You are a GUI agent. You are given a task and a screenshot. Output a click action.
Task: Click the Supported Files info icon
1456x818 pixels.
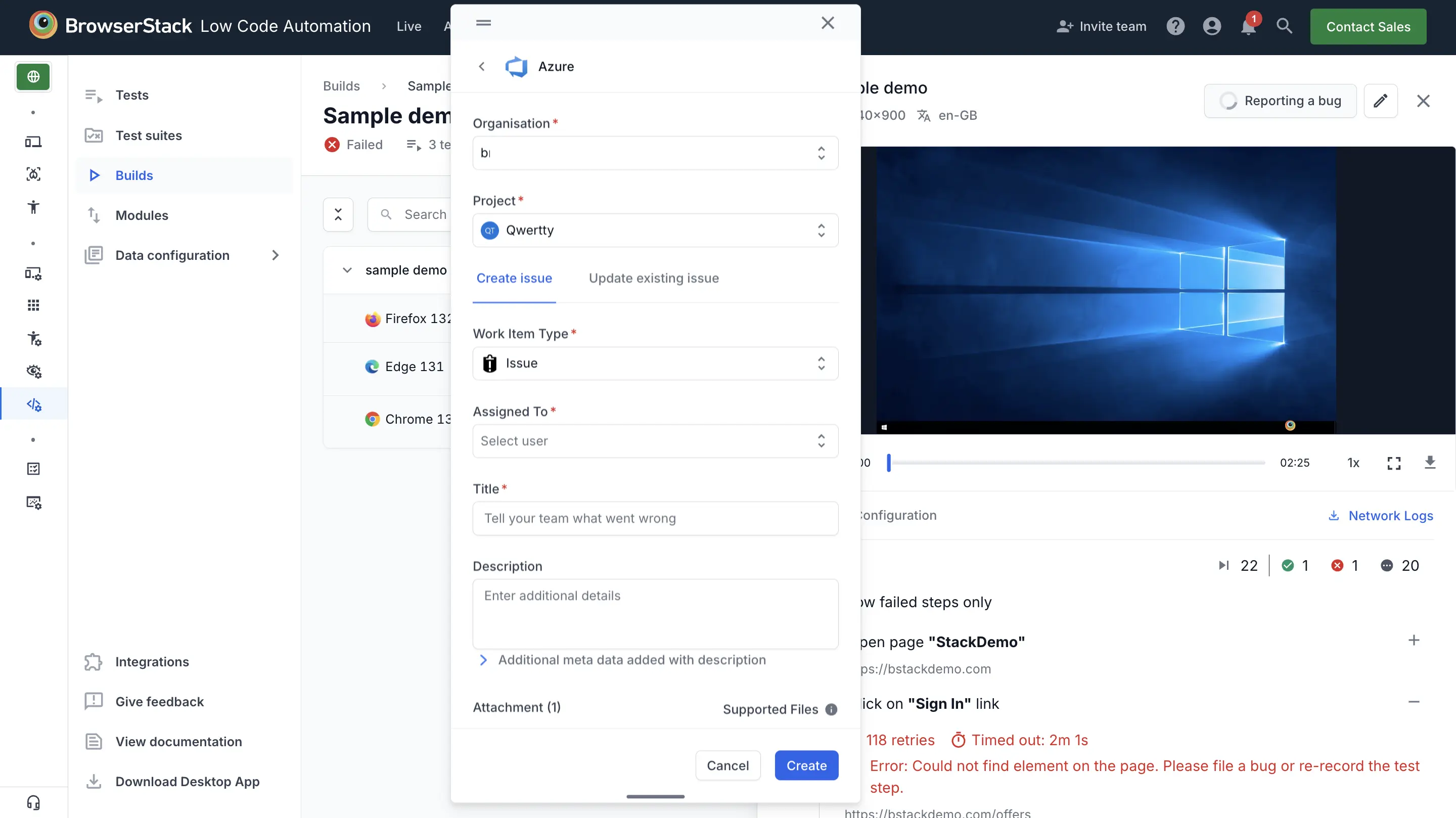[831, 709]
